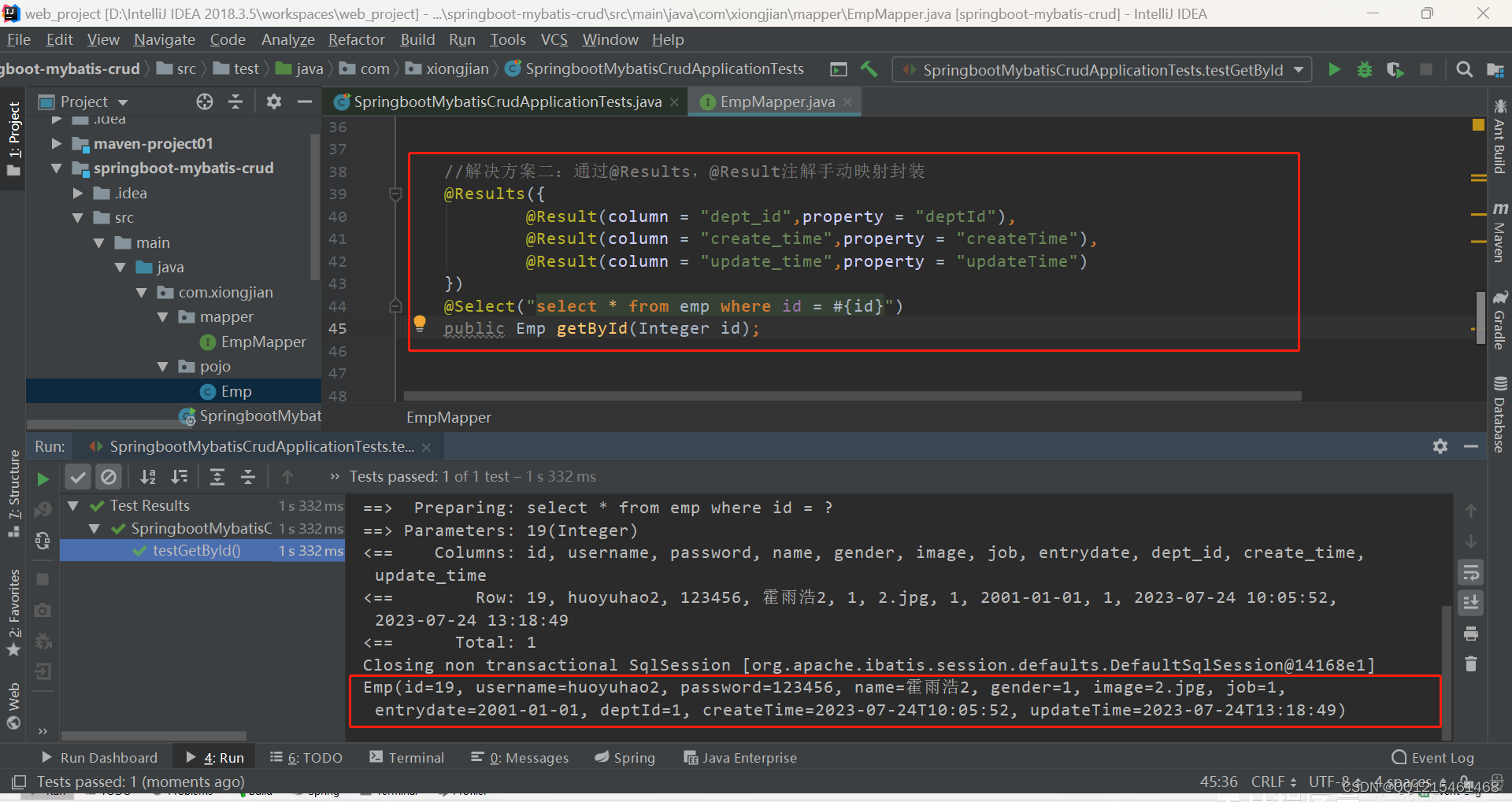The height and width of the screenshot is (802, 1512).
Task: Toggle soft-wrap in console output
Action: click(1470, 572)
